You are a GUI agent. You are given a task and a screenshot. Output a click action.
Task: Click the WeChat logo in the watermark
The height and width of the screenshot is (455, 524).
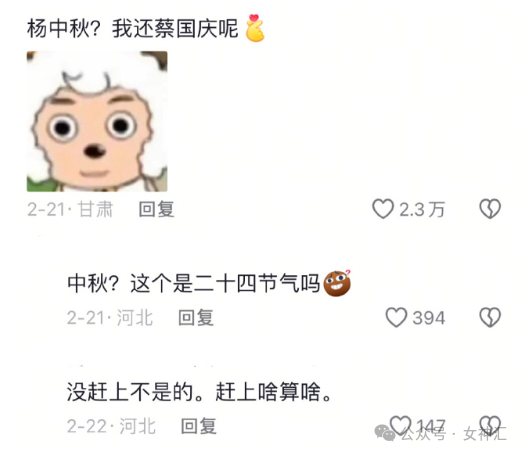385,433
